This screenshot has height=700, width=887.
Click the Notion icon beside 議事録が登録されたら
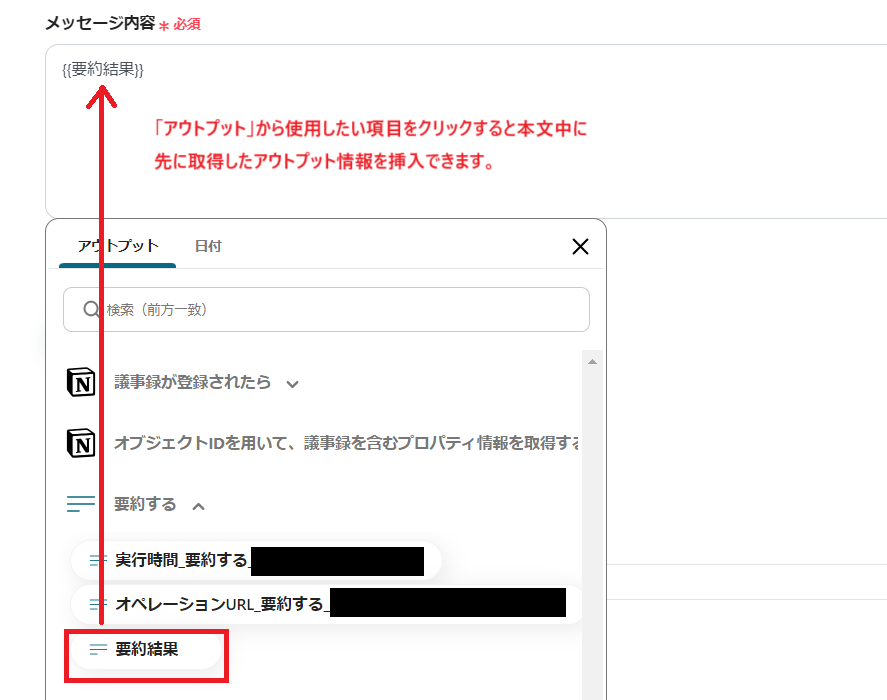81,382
